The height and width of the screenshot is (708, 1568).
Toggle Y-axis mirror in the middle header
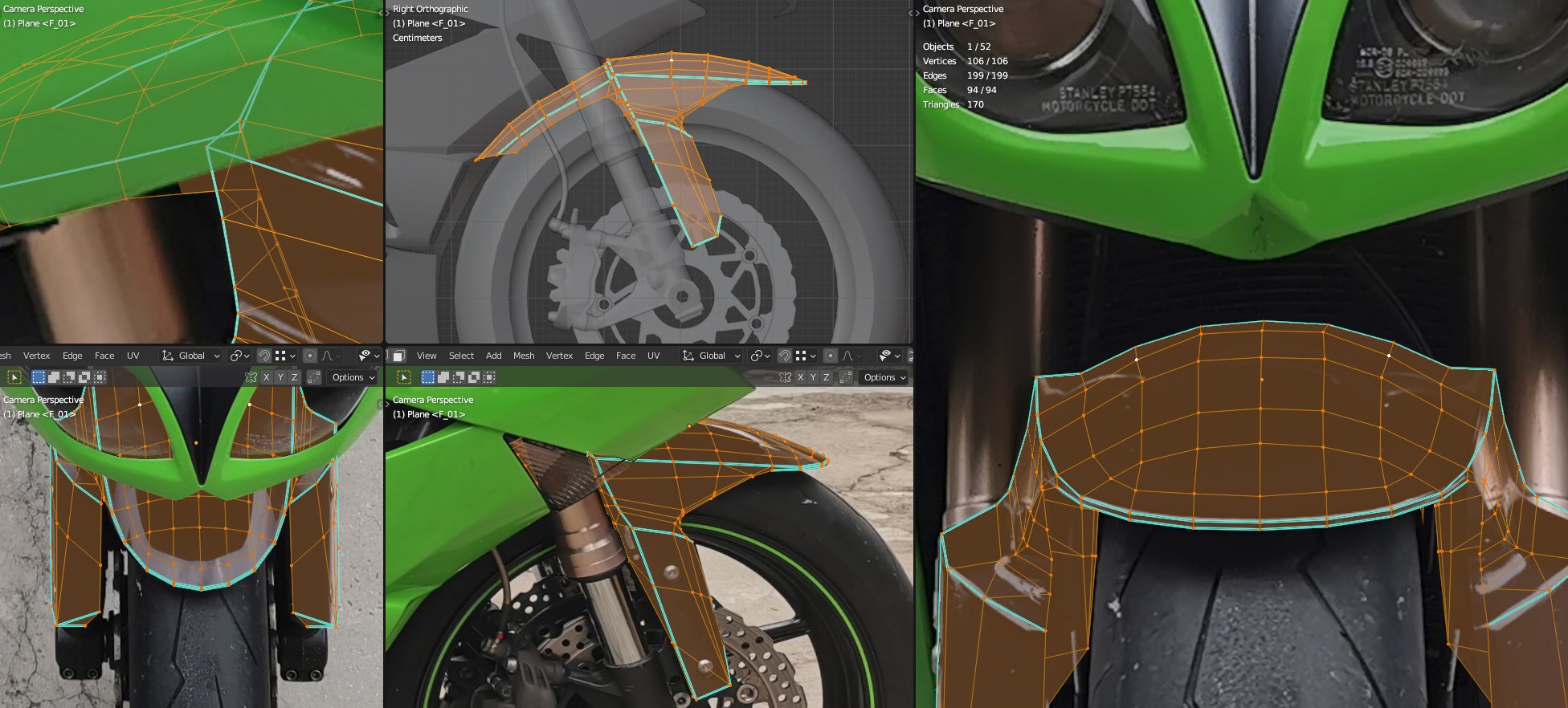click(x=813, y=377)
